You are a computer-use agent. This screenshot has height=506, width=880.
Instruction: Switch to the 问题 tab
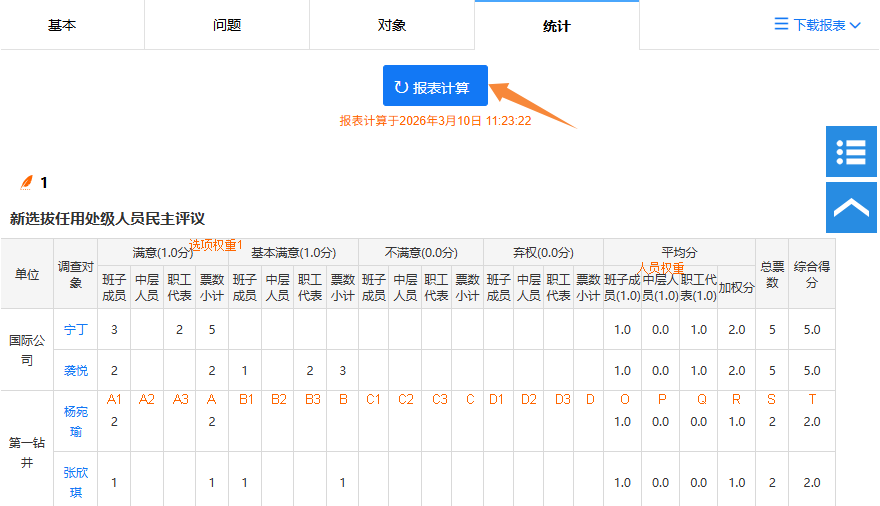[227, 25]
